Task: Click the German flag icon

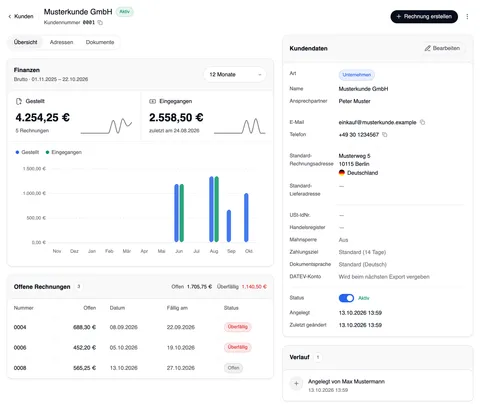Action: [342, 173]
